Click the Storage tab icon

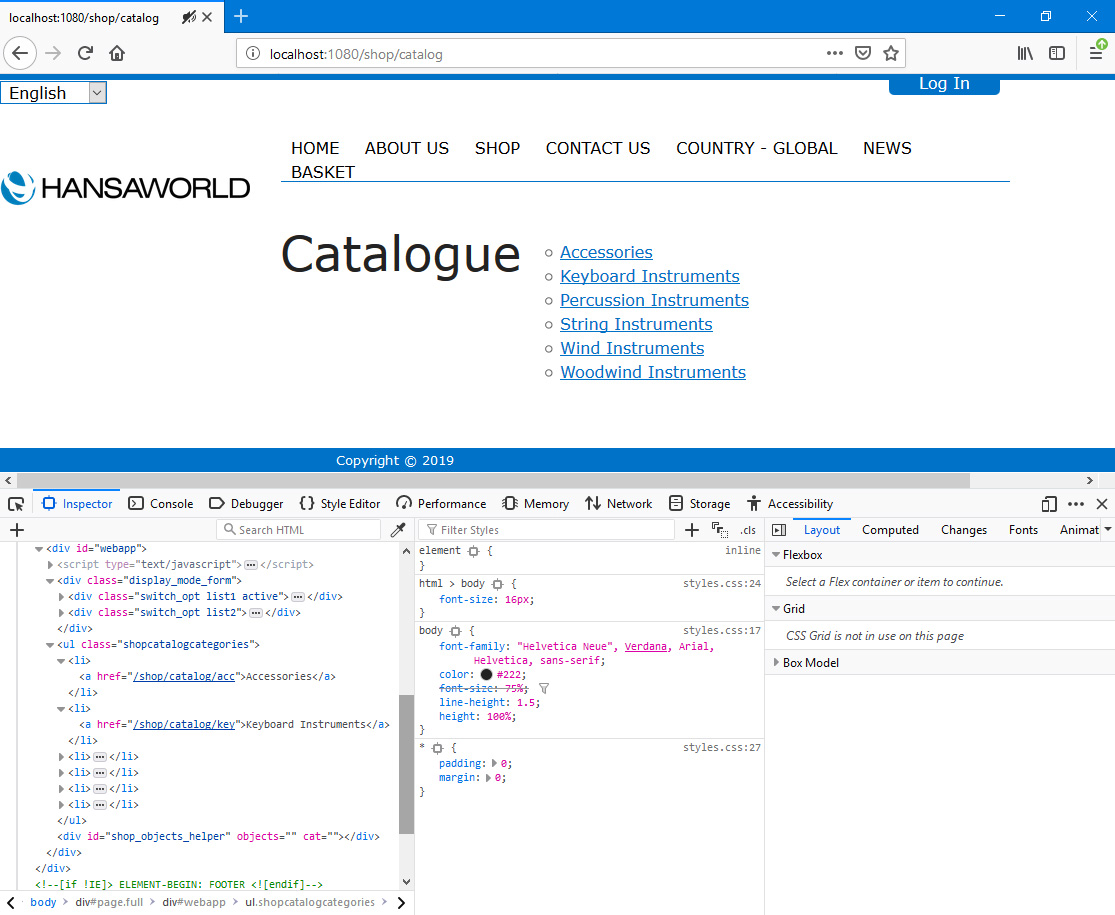coord(676,504)
